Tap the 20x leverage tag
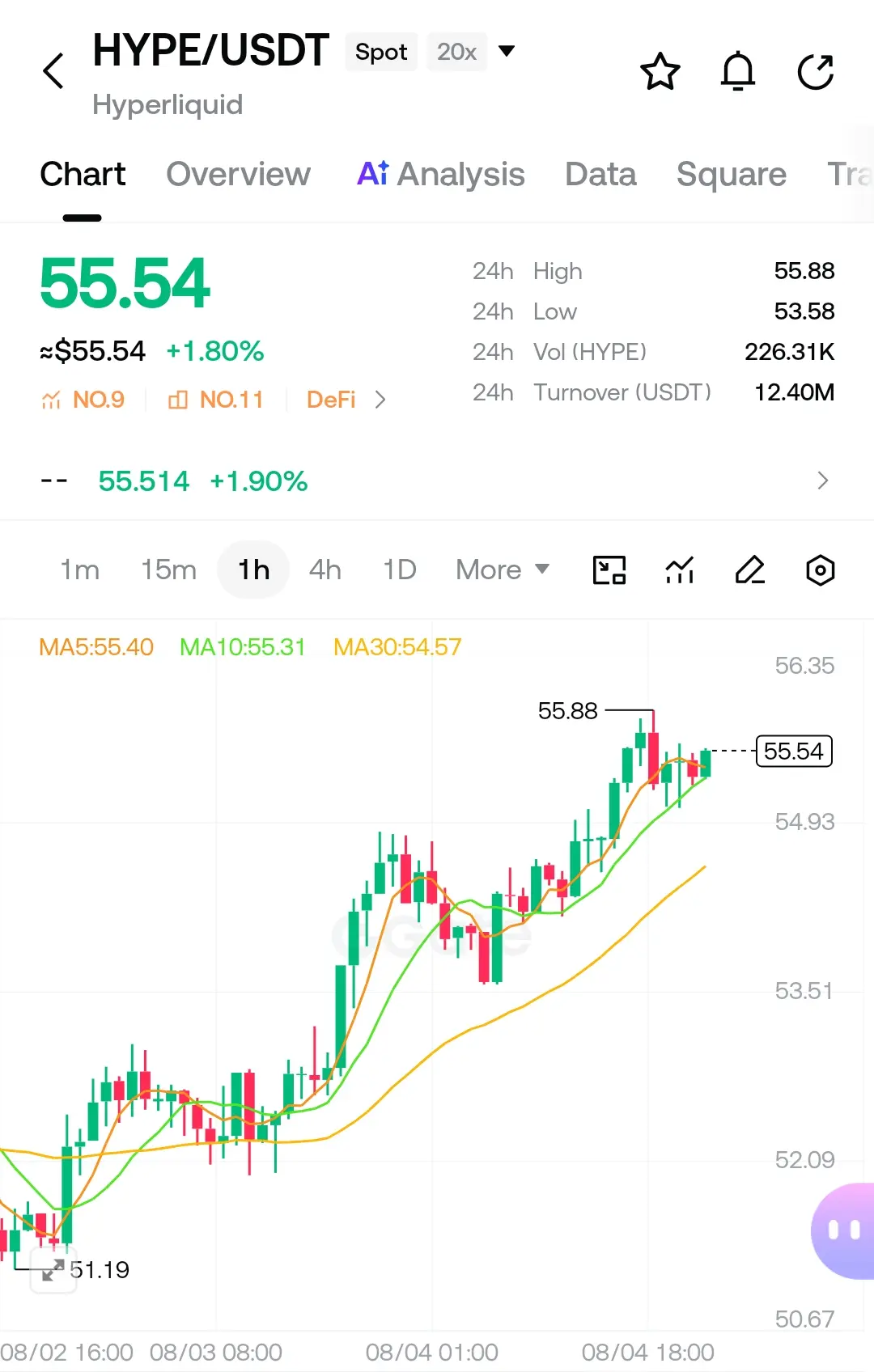Screen dimensions: 874x1372 tap(457, 52)
